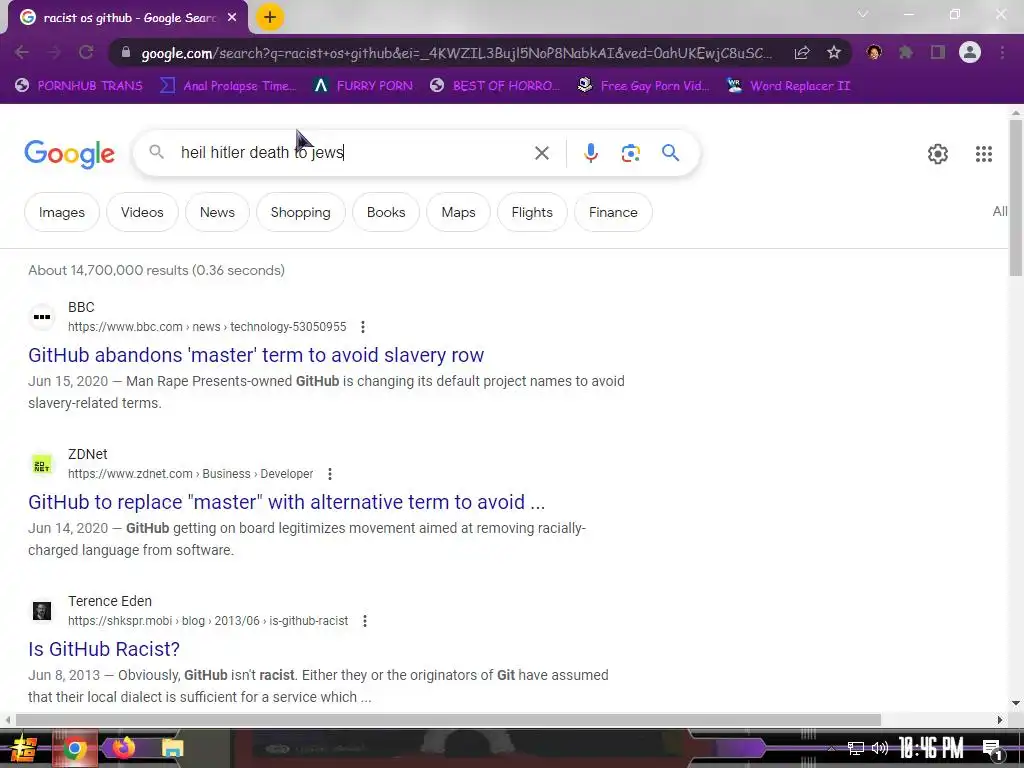Open the notification center icon
1024x768 pixels.
point(992,750)
